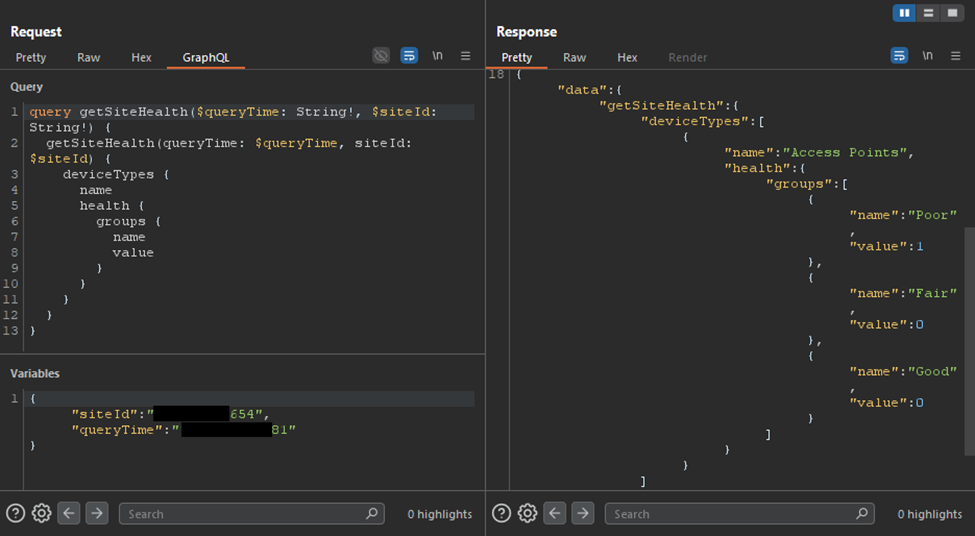Toggle hide non-printable characters icon in Request
This screenshot has height=536, width=975.
pos(381,55)
